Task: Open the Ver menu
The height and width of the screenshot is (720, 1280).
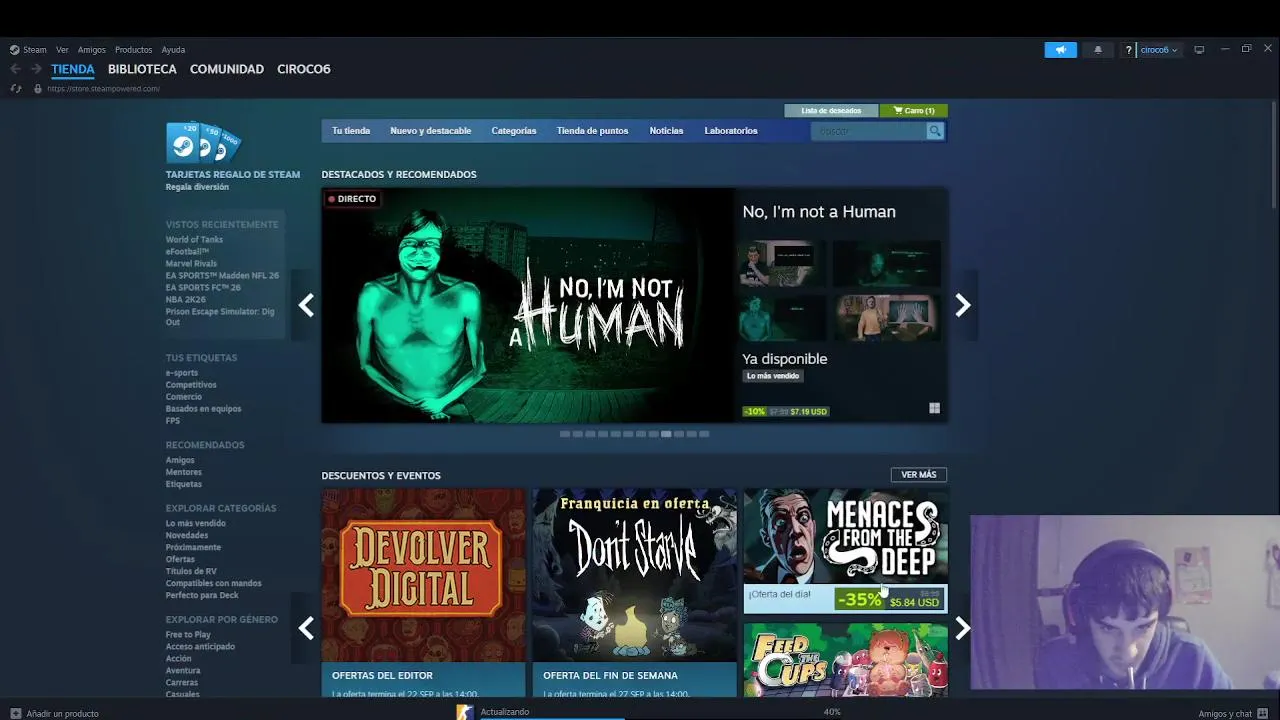Action: [x=62, y=50]
